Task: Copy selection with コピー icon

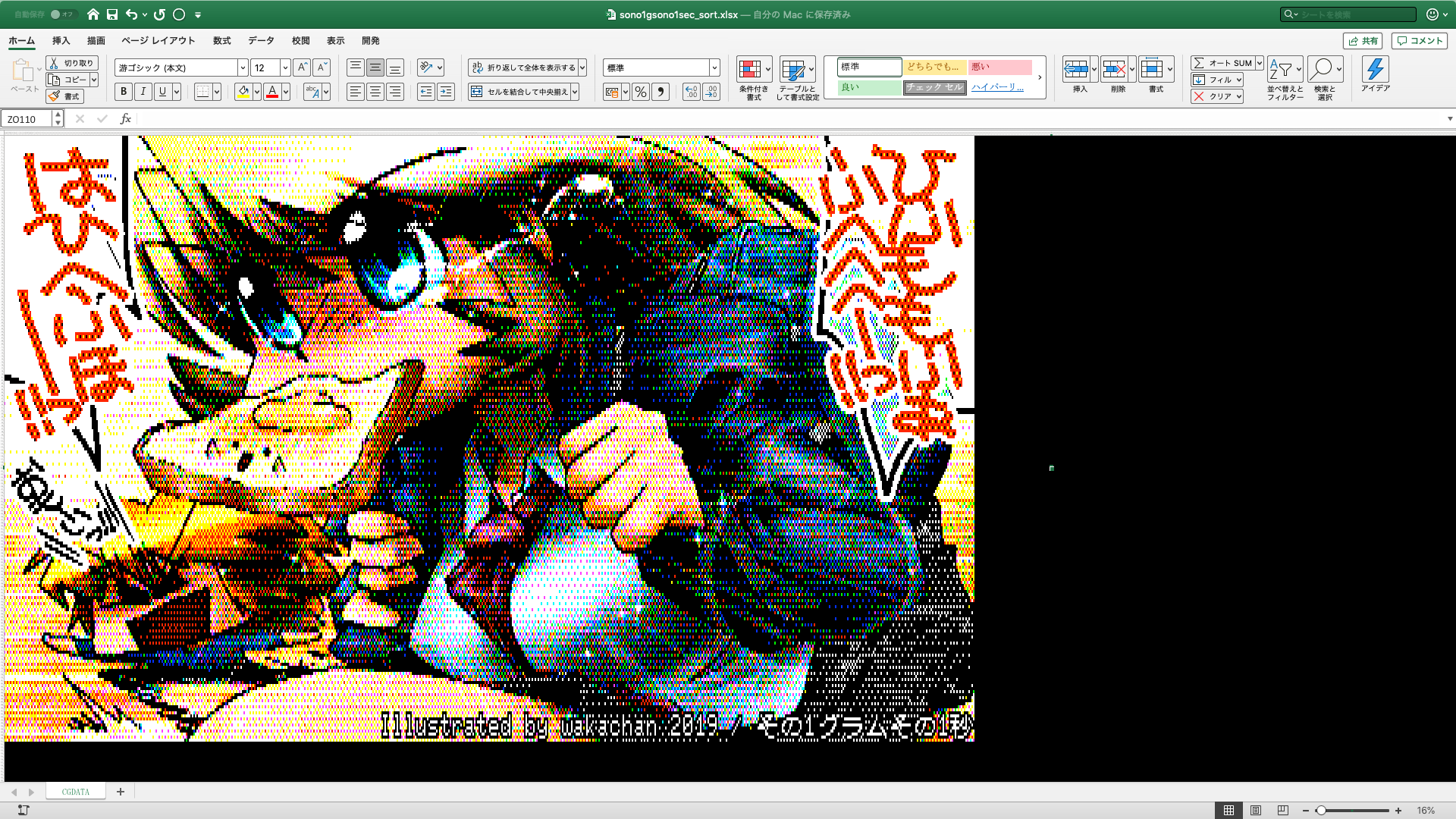Action: pos(67,80)
